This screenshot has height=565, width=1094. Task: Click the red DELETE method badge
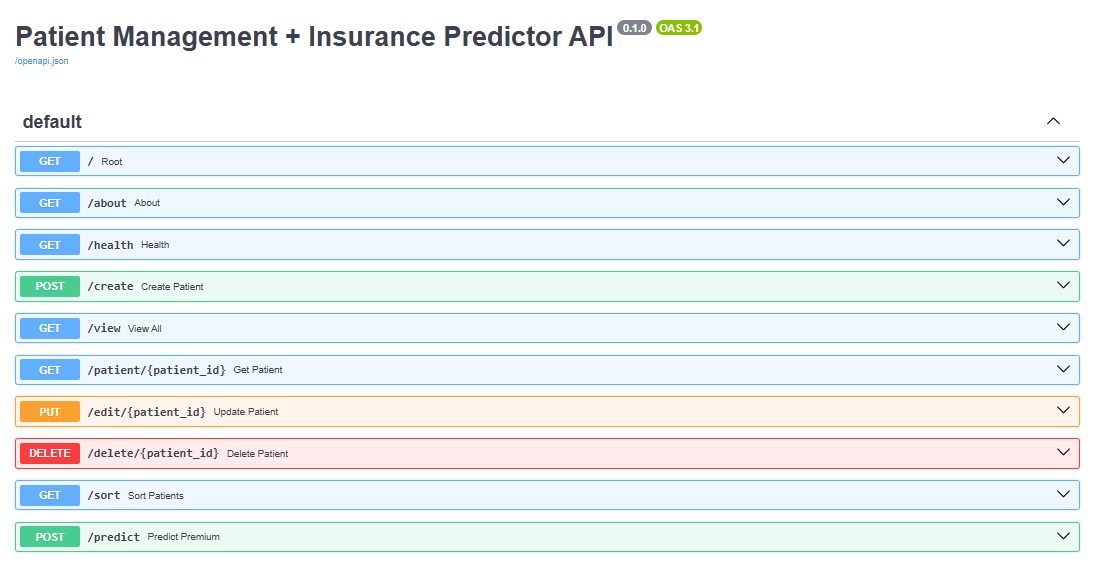click(x=50, y=454)
